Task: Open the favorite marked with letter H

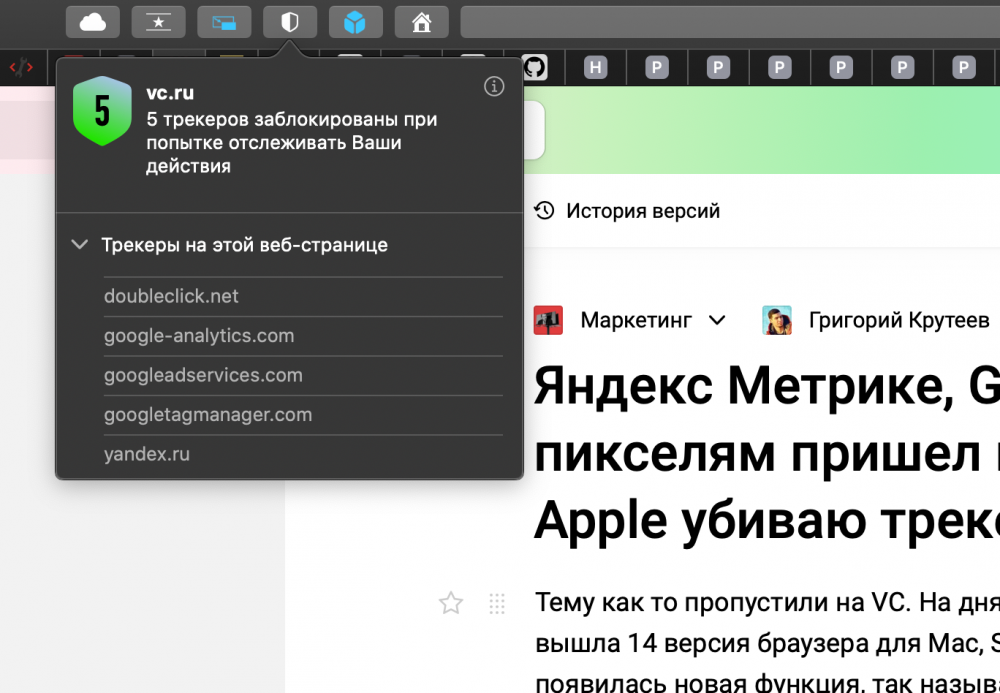Action: pyautogui.click(x=596, y=67)
